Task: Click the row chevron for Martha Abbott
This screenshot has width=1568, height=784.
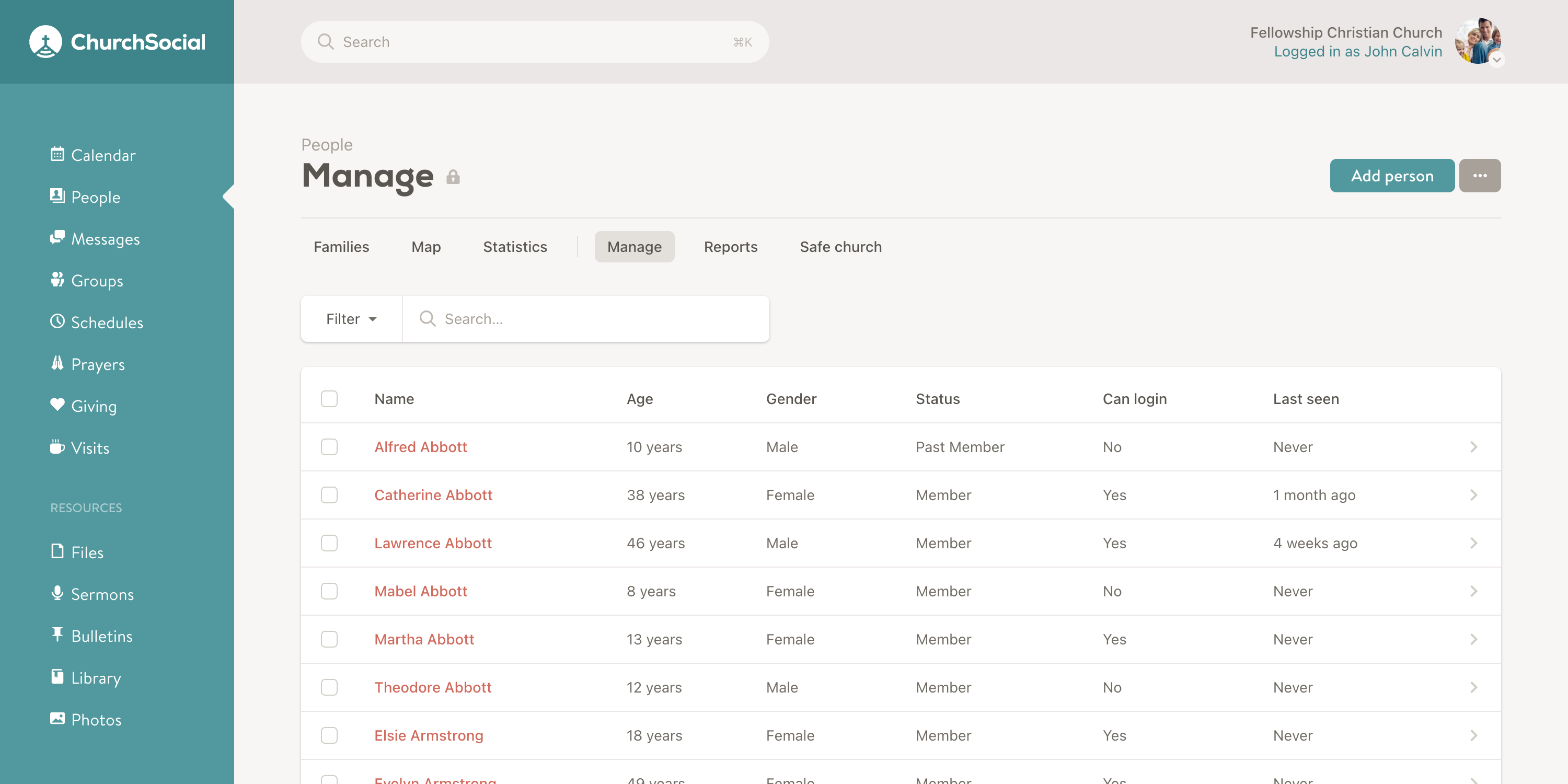Action: pyautogui.click(x=1473, y=639)
